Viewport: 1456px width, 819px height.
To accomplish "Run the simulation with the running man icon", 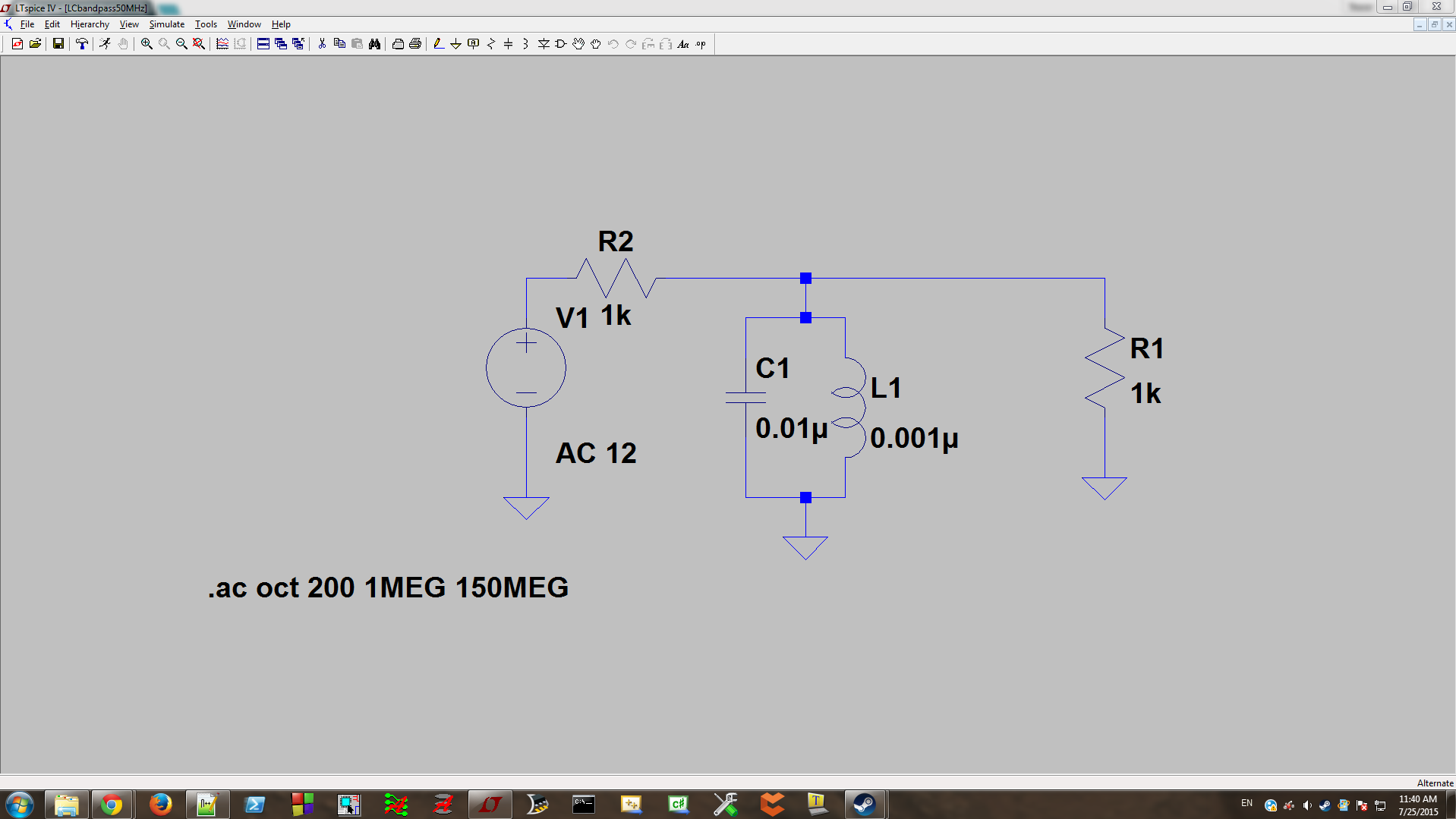I will 105,43.
